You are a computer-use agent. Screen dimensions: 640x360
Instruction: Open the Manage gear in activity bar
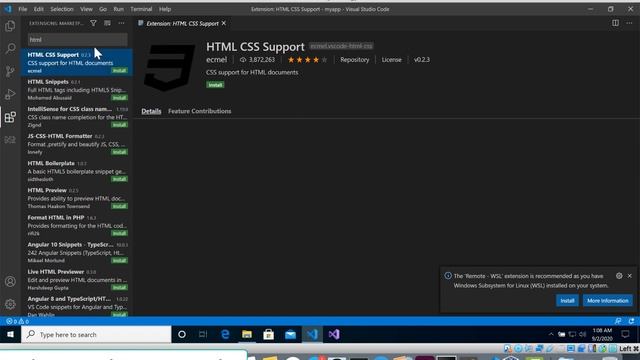tap(10, 304)
